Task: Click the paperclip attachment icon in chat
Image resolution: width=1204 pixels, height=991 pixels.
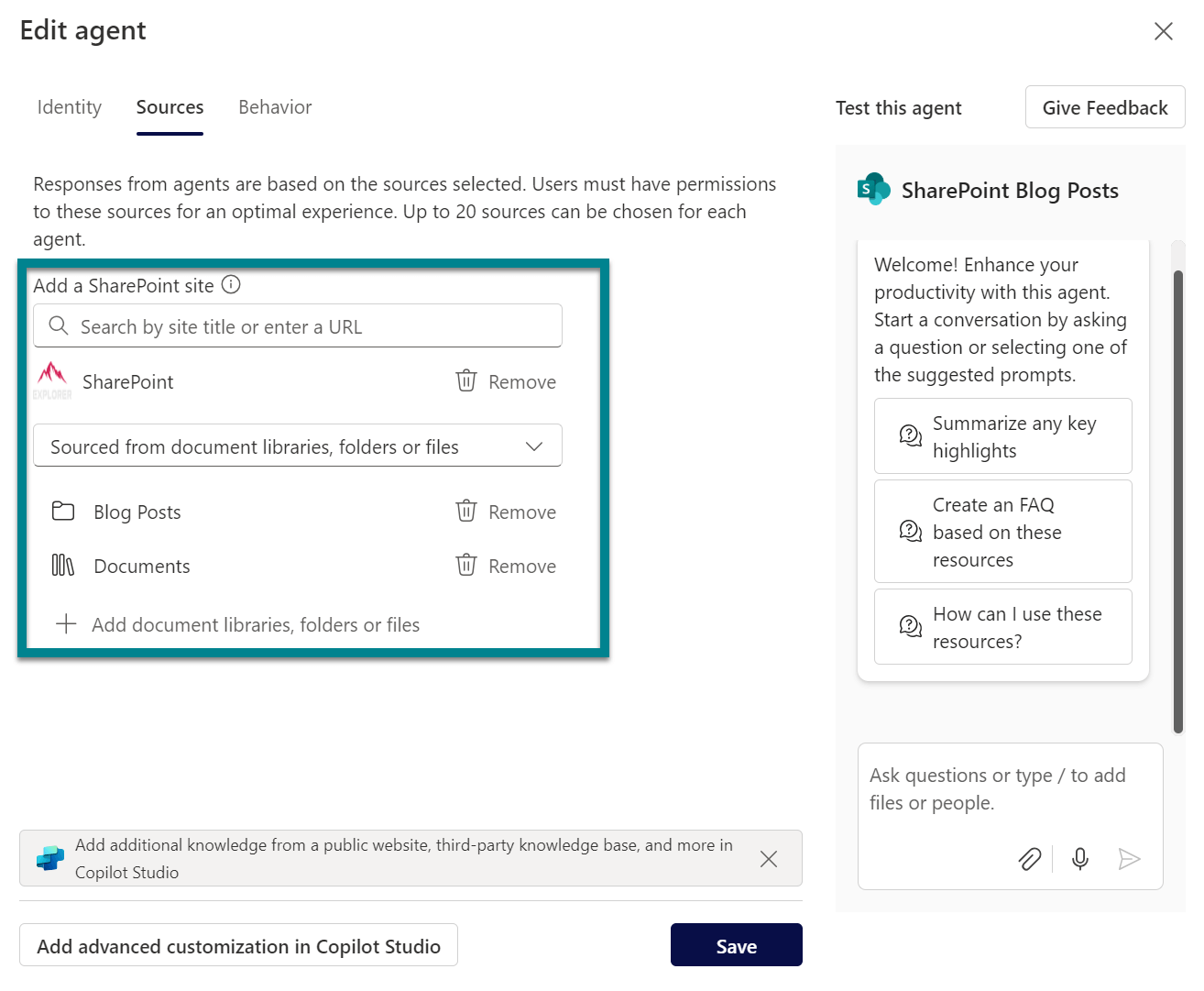Action: (x=1029, y=859)
